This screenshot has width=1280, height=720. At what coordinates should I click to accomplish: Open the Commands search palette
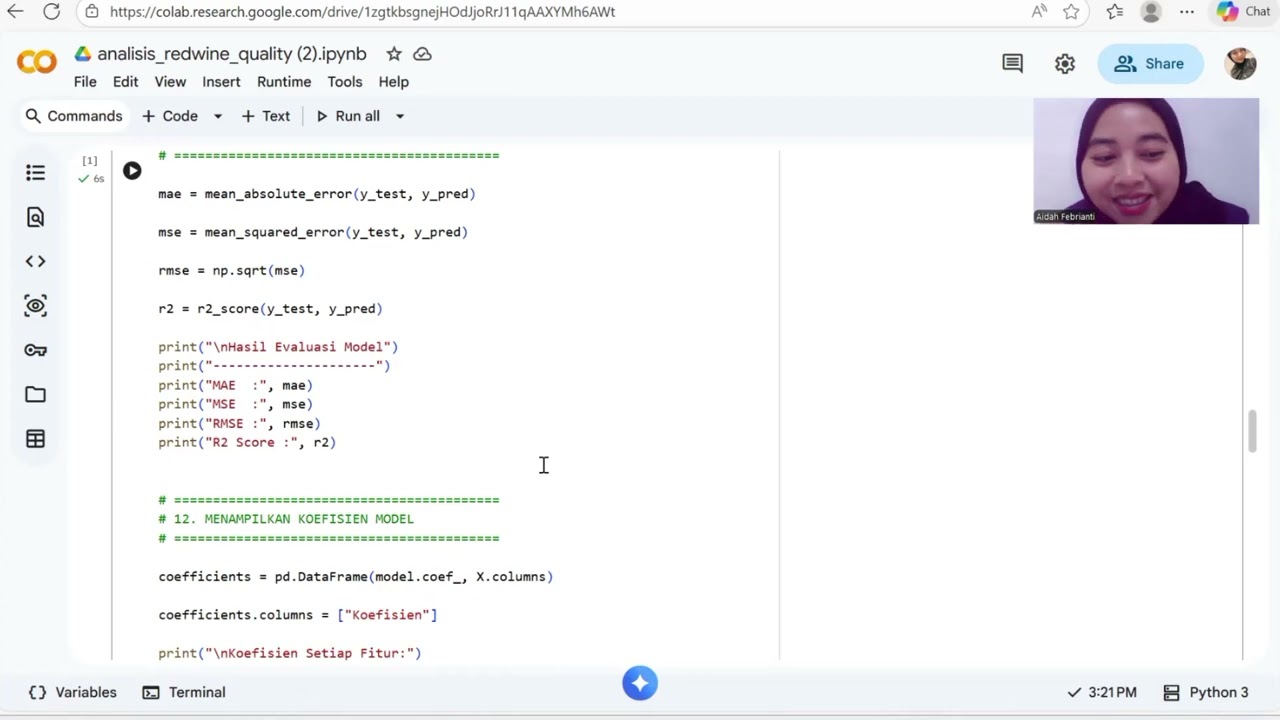[x=74, y=116]
